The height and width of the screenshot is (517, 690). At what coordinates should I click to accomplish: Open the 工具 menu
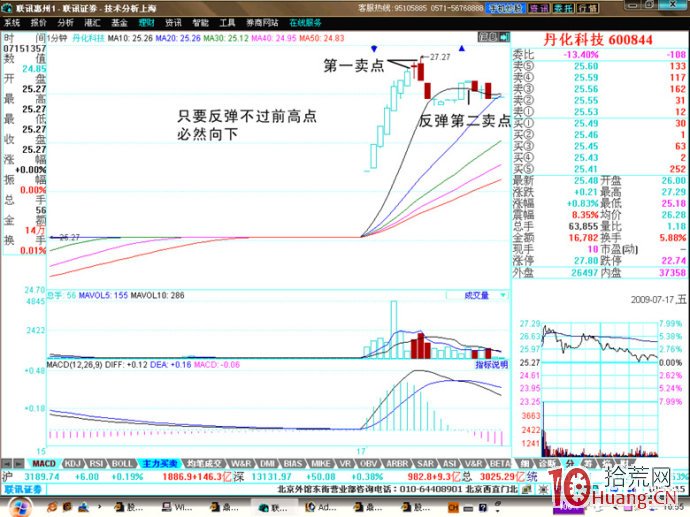(228, 23)
